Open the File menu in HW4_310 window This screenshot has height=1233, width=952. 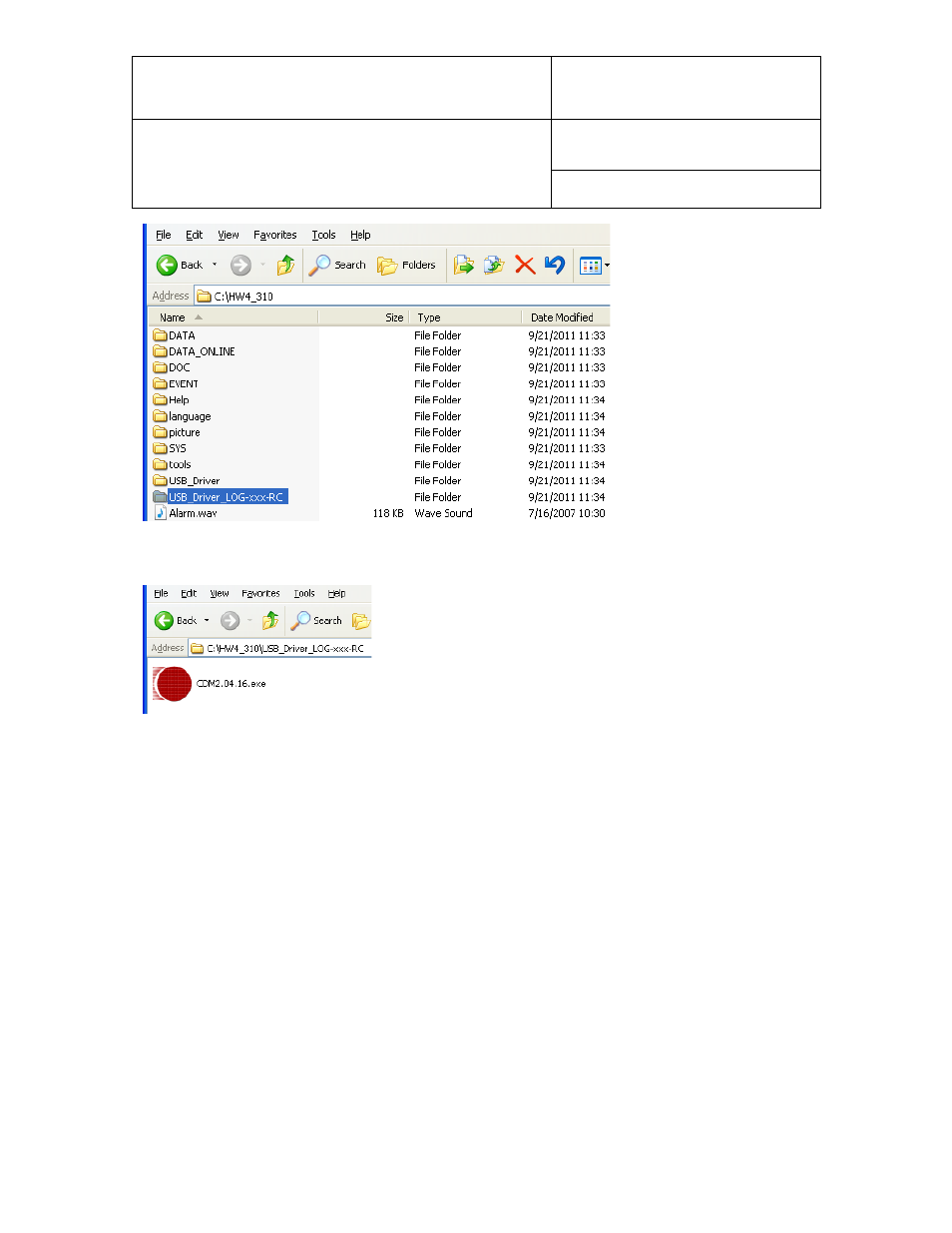[164, 236]
